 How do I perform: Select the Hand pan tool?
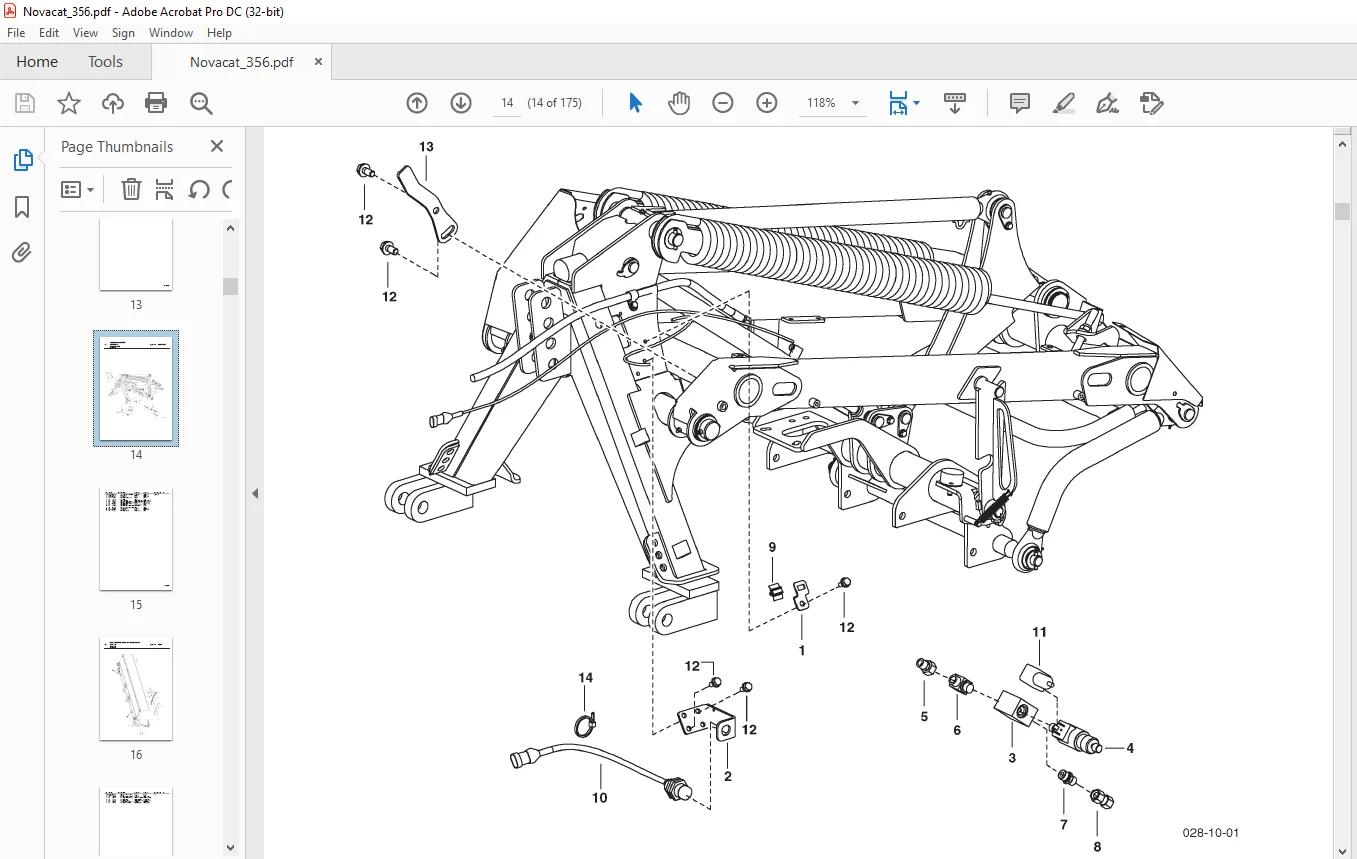coord(679,103)
